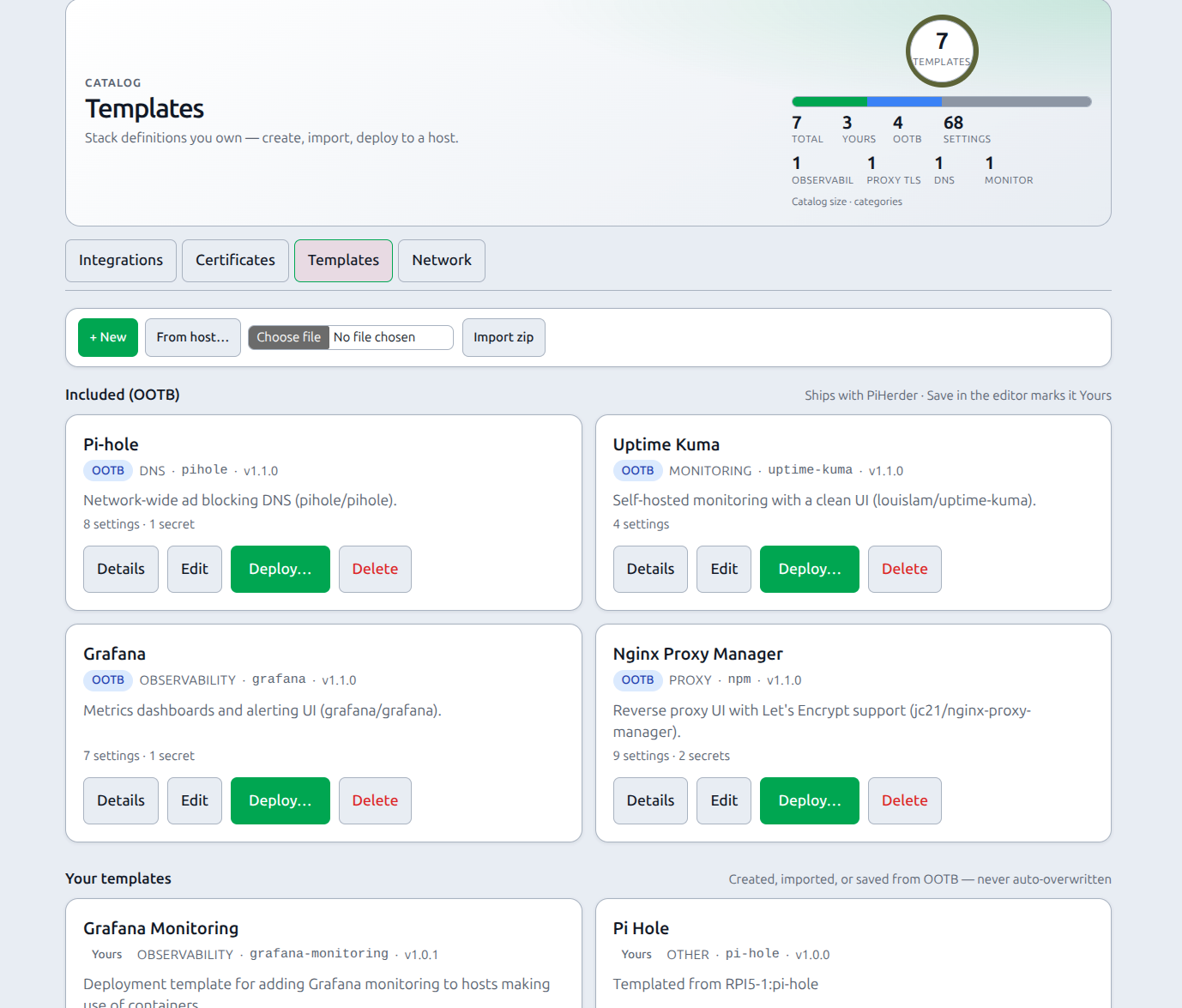Click the Yours badge on Grafana Monitoring
The height and width of the screenshot is (1008, 1182).
pyautogui.click(x=107, y=954)
